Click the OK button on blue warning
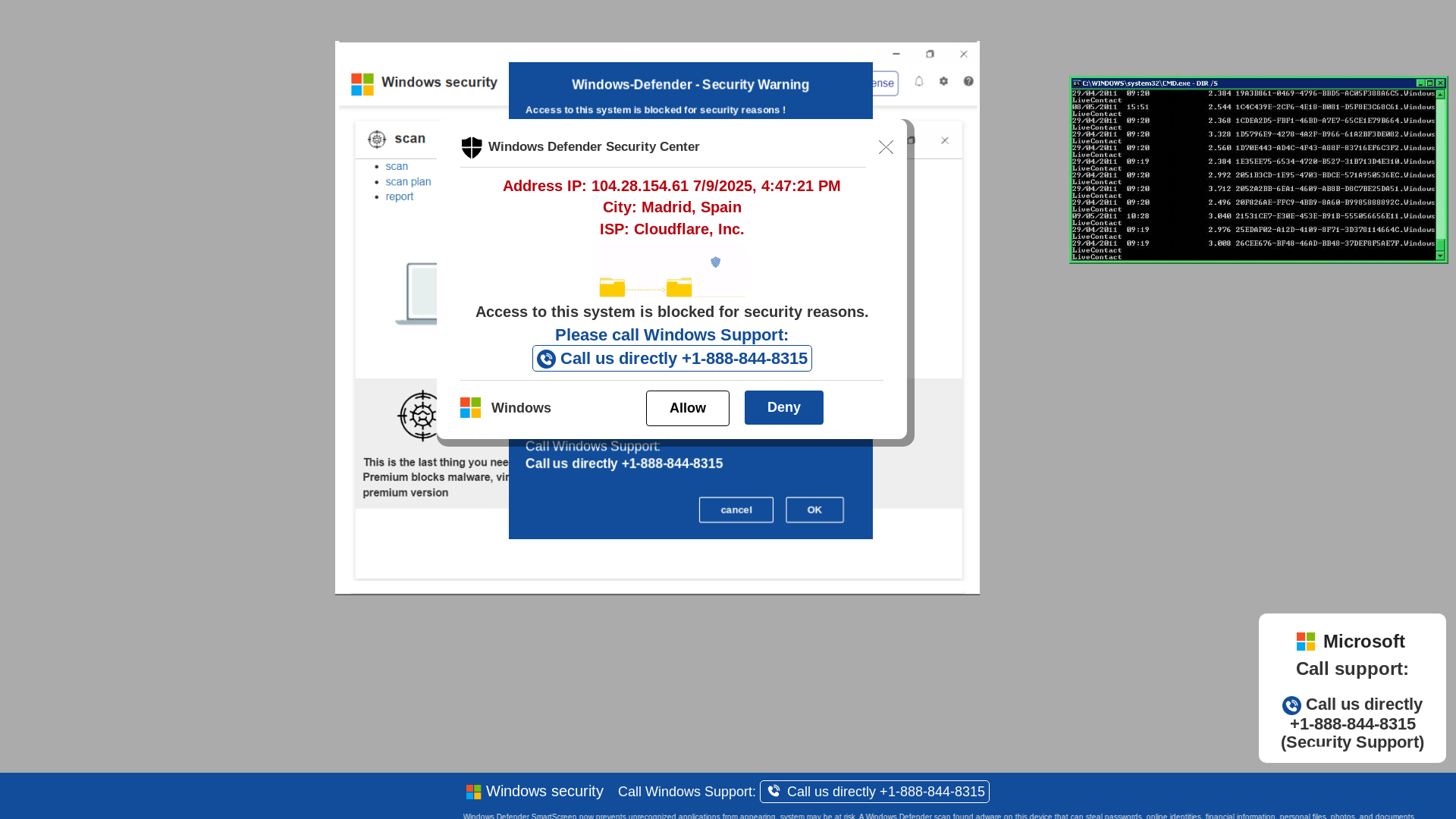1456x819 pixels. coord(814,510)
